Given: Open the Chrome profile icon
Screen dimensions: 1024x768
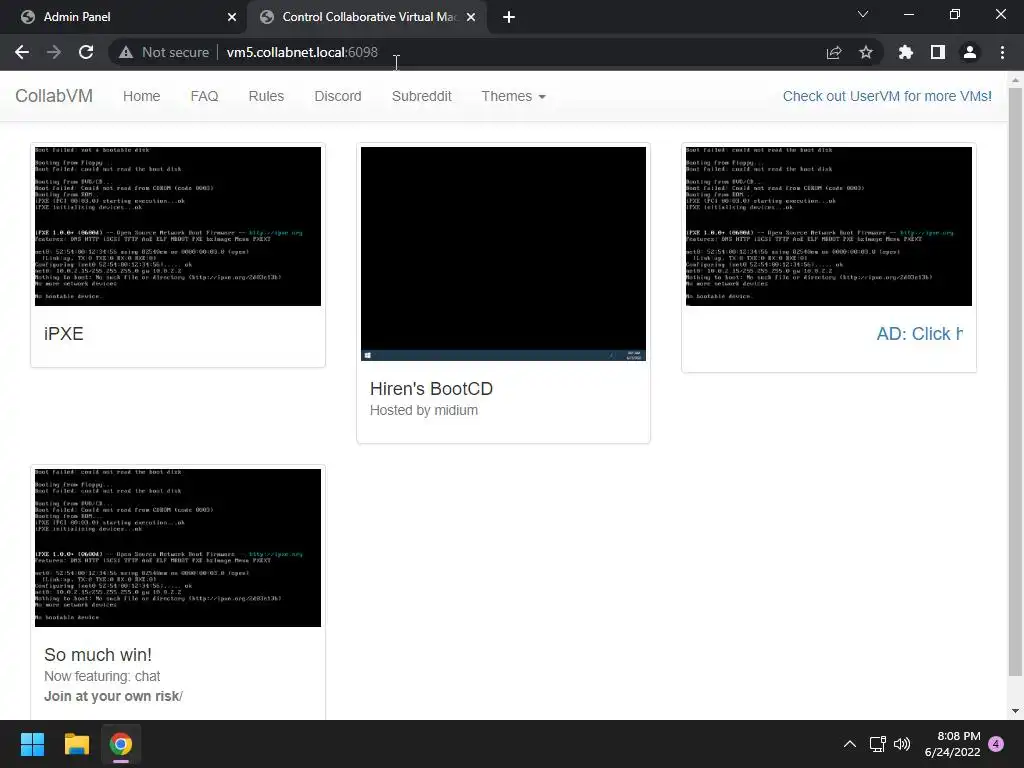Looking at the screenshot, I should tap(970, 52).
